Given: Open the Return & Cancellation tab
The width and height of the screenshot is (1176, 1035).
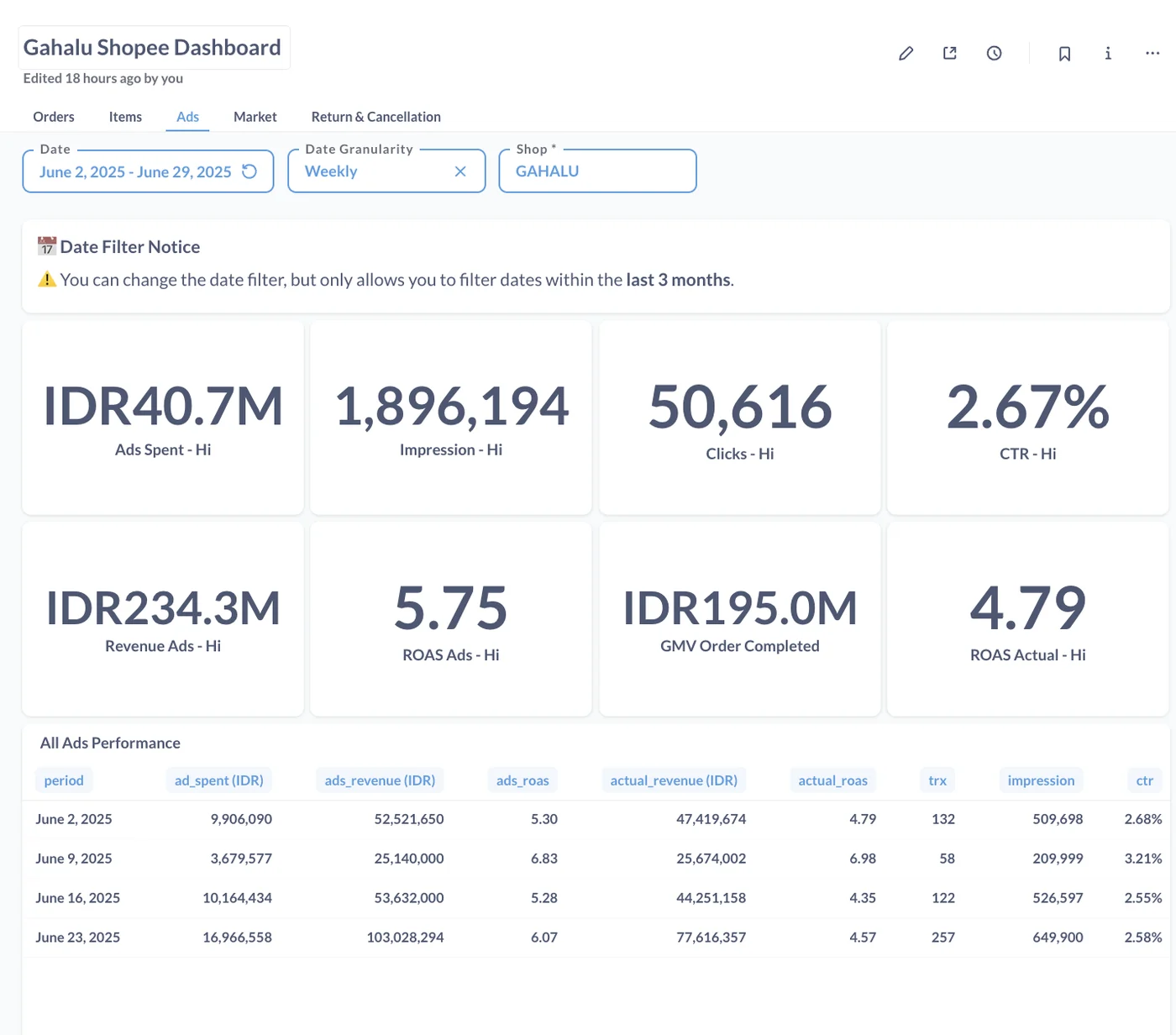Looking at the screenshot, I should (375, 117).
